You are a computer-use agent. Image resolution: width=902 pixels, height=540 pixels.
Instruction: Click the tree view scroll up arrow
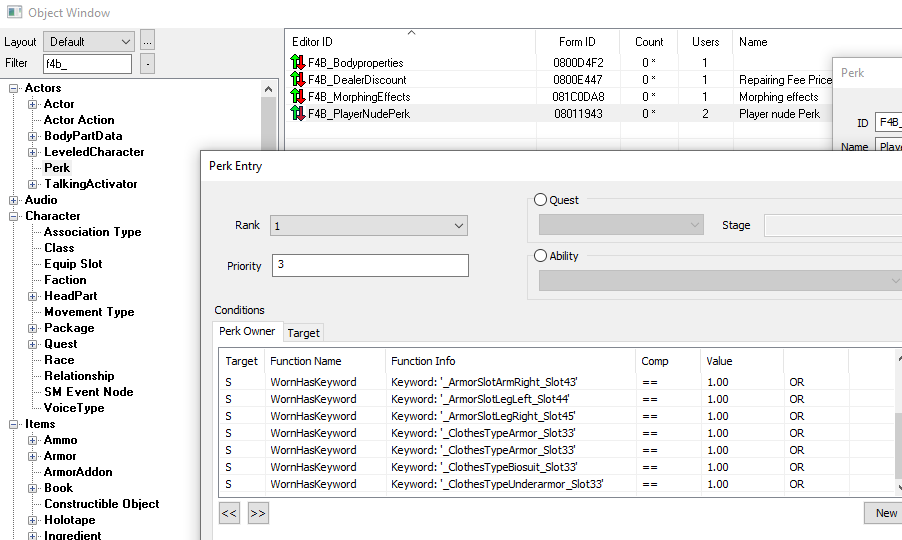click(268, 89)
